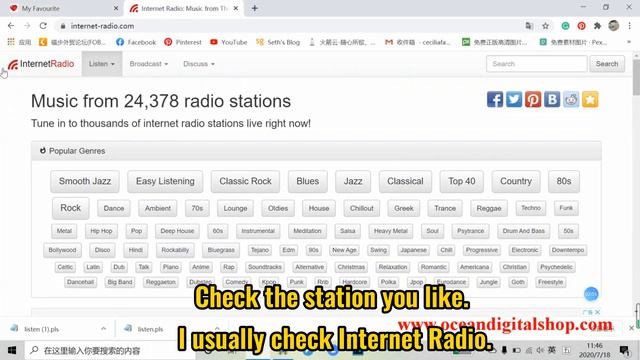Screen dimensions: 640x360
Task: Switch to the Internet Radio tab
Action: [184, 8]
